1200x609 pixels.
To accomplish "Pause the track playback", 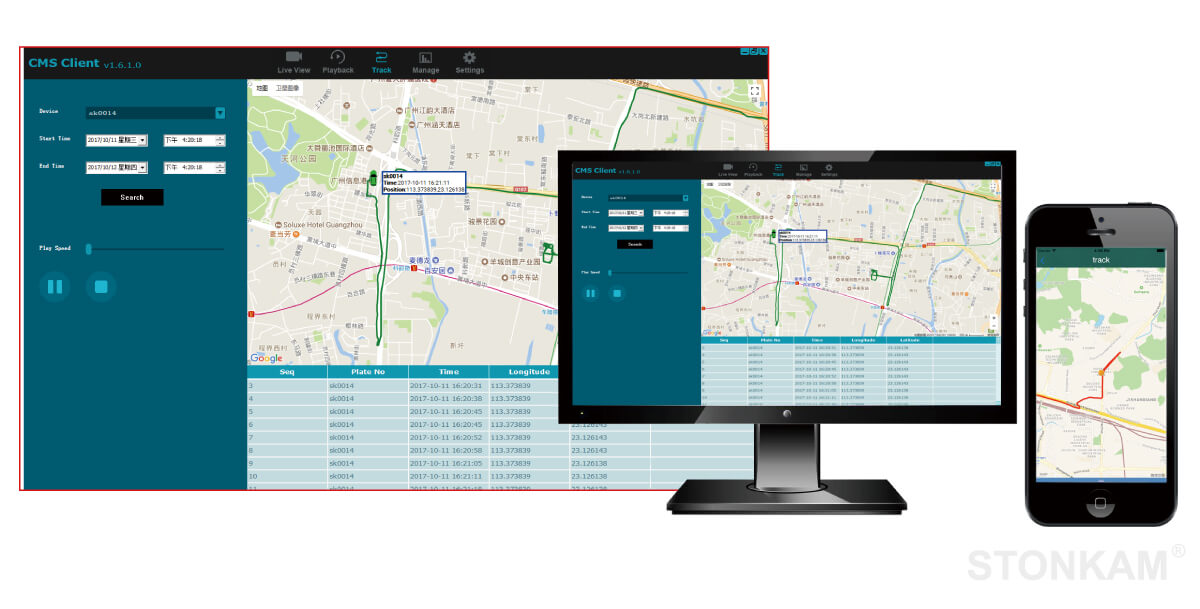I will (55, 286).
